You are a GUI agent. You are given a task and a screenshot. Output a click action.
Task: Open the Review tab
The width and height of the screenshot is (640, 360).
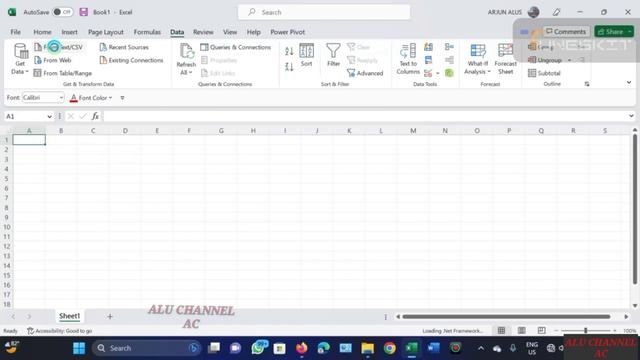[203, 32]
